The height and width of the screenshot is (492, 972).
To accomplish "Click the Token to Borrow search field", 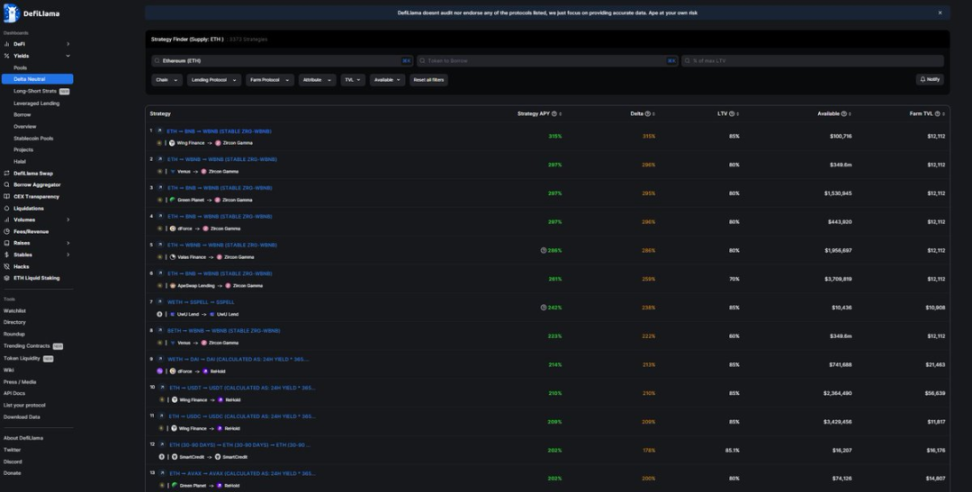I will point(540,61).
